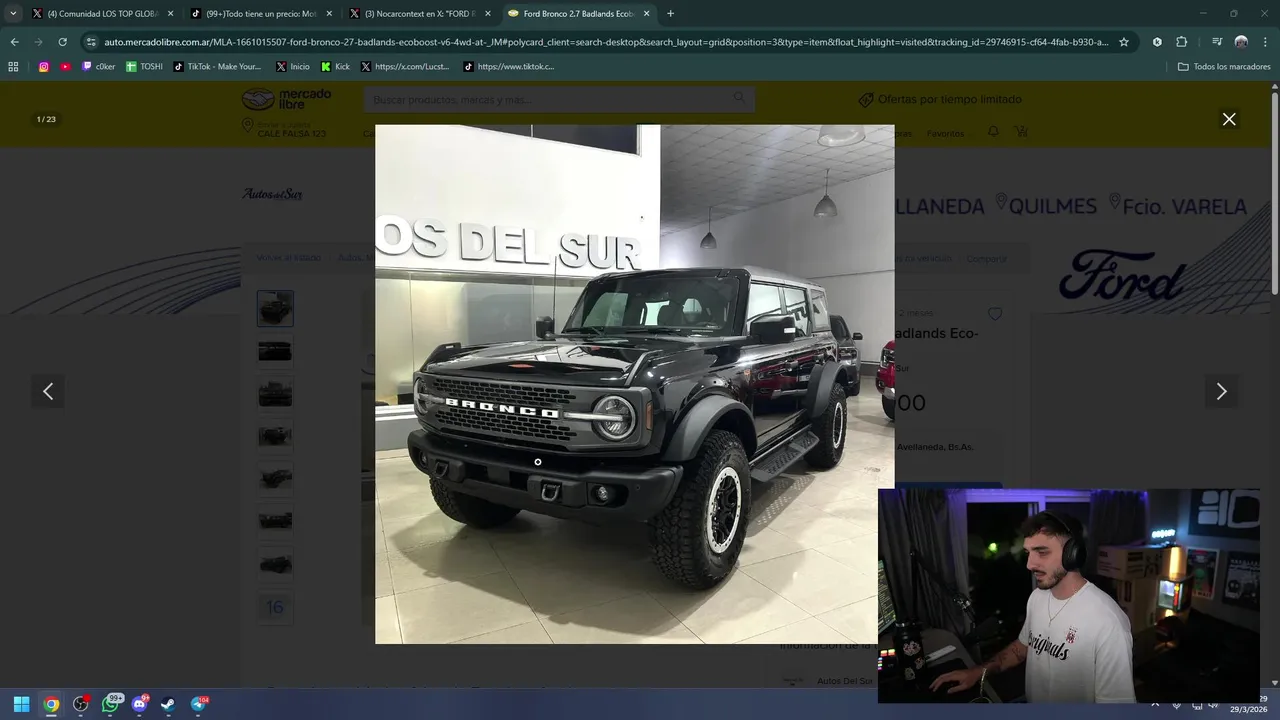
Task: Open the TikTok - Make Your... bookmark
Action: tap(217, 67)
